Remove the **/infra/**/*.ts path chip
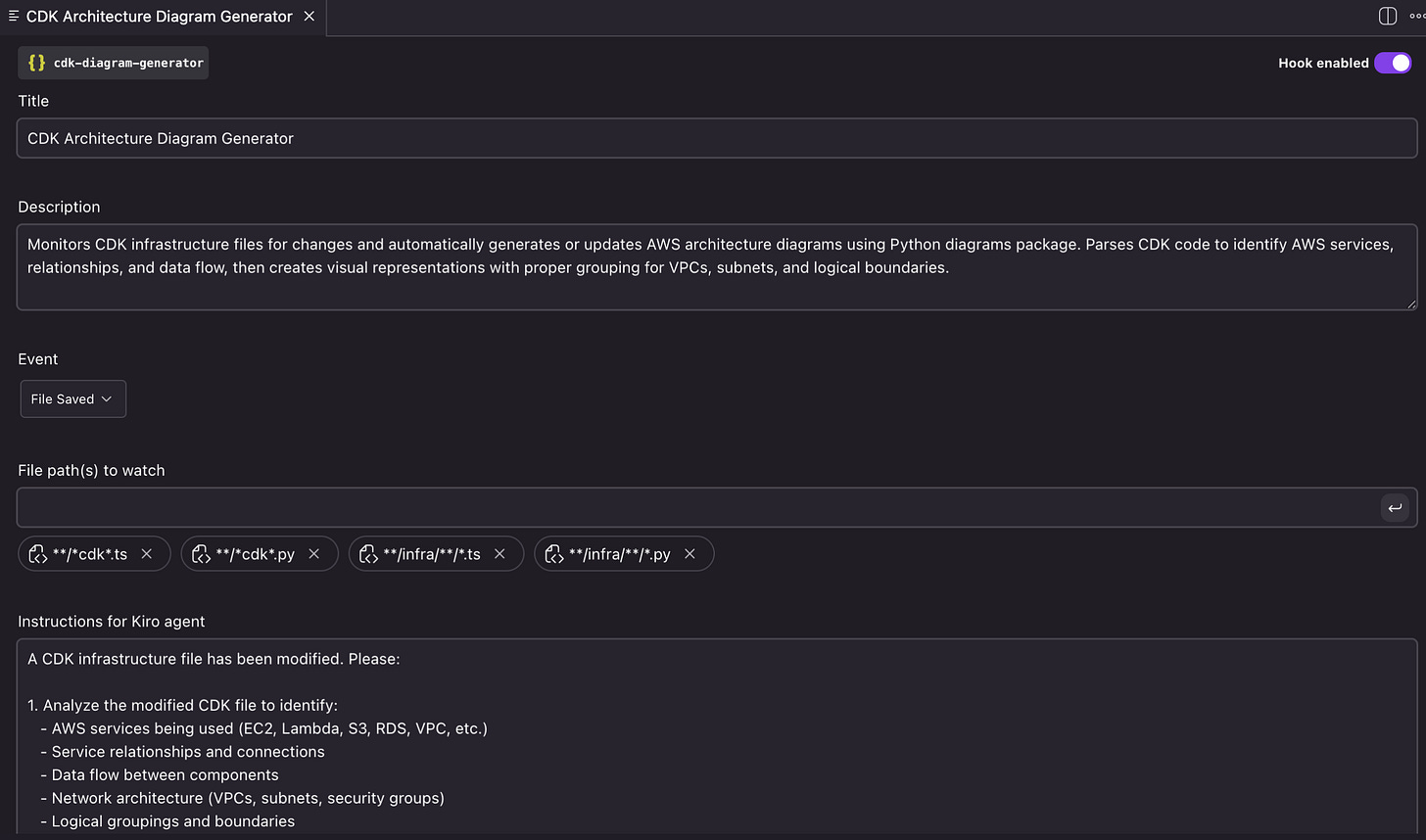The height and width of the screenshot is (840, 1426). pyautogui.click(x=499, y=554)
